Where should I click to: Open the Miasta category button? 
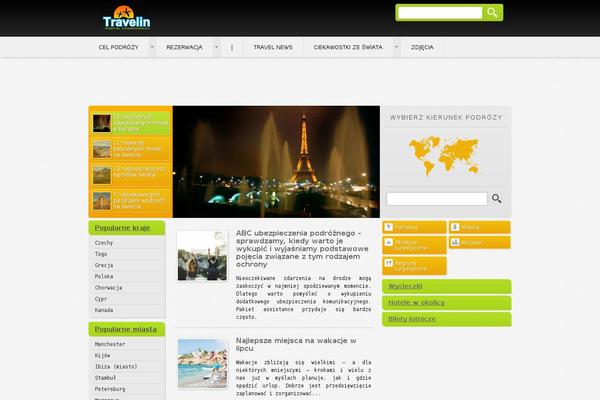tap(479, 227)
